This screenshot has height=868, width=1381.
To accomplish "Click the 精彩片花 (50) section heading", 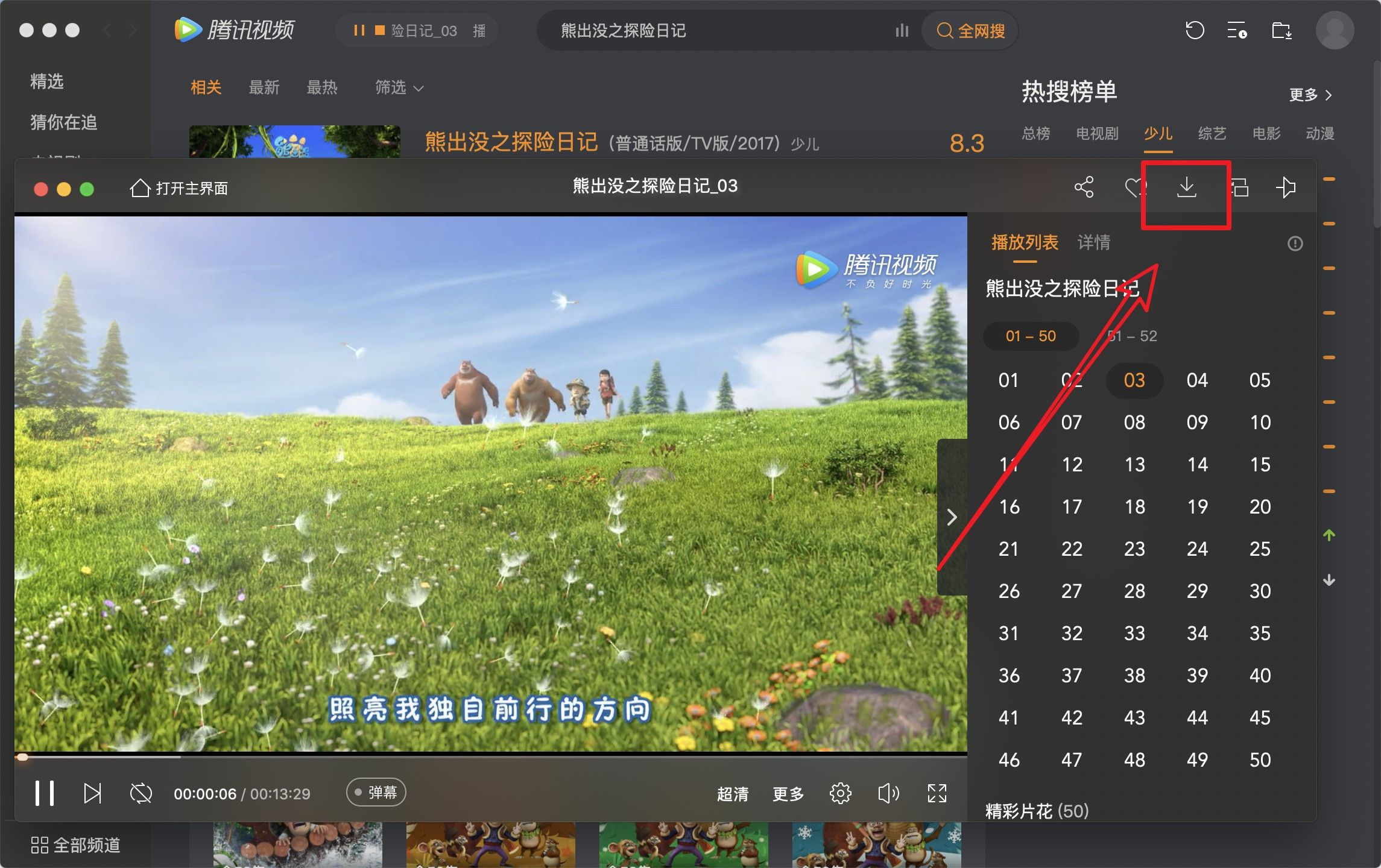I will [1037, 811].
